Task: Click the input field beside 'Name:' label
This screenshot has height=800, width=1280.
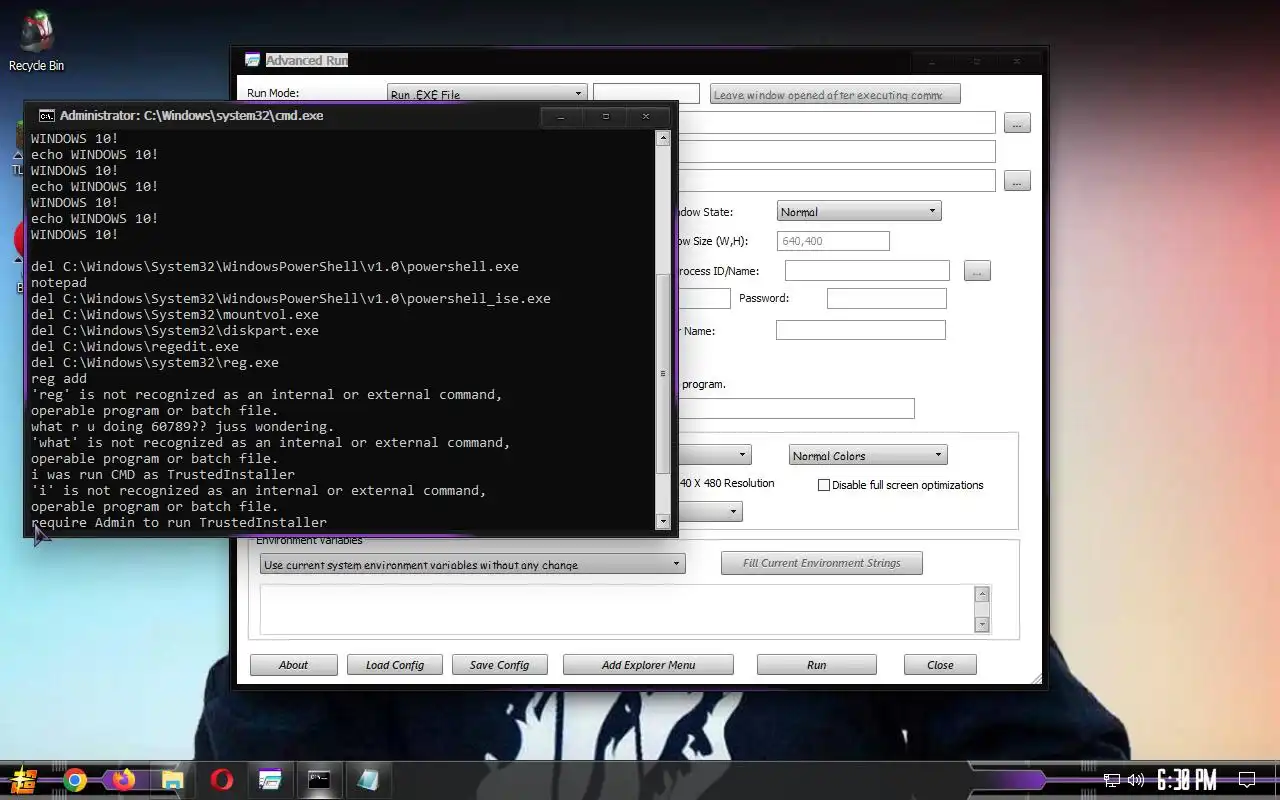Action: pyautogui.click(x=860, y=330)
